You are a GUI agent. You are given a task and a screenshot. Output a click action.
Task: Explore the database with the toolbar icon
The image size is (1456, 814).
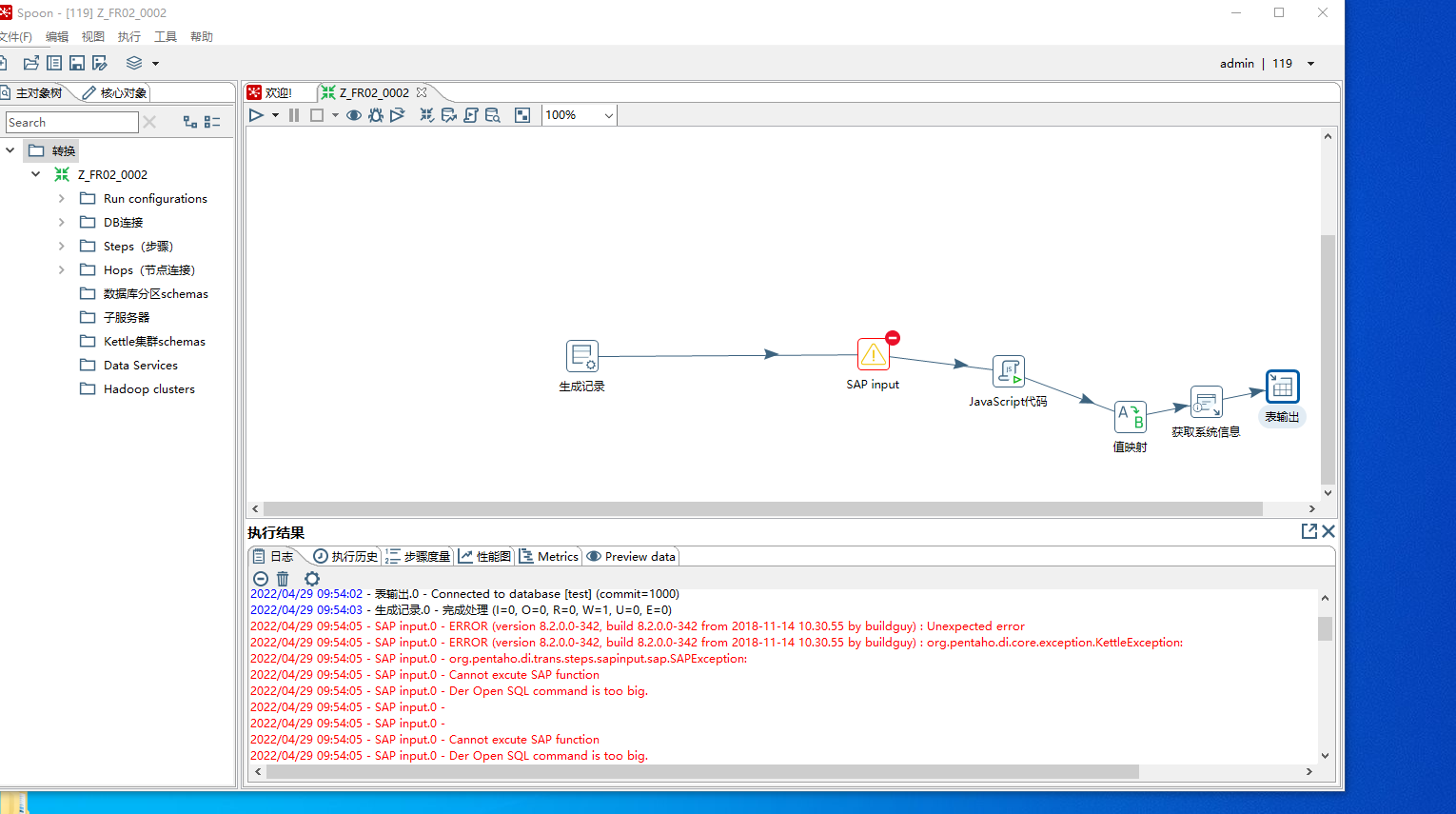(x=493, y=115)
